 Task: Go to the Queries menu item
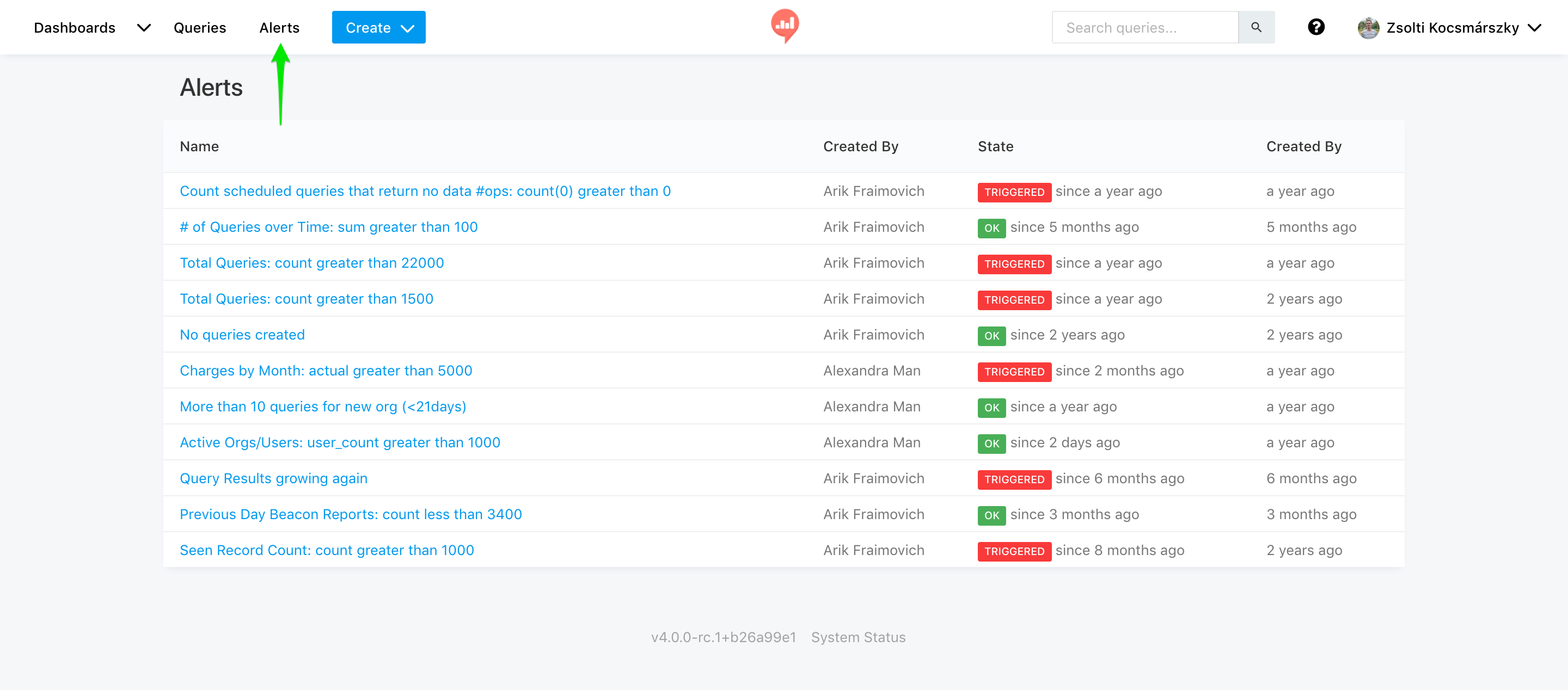click(x=200, y=28)
